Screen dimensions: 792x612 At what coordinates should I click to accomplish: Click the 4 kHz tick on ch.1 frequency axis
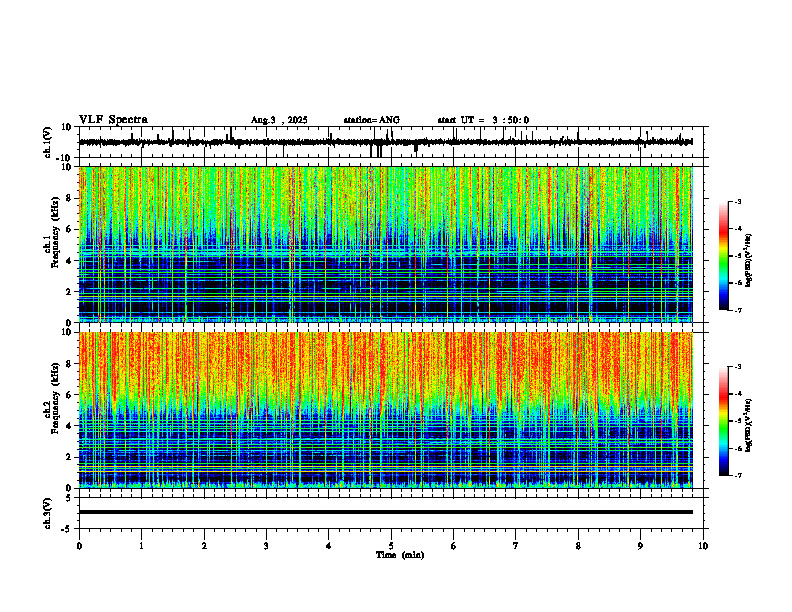tap(69, 261)
